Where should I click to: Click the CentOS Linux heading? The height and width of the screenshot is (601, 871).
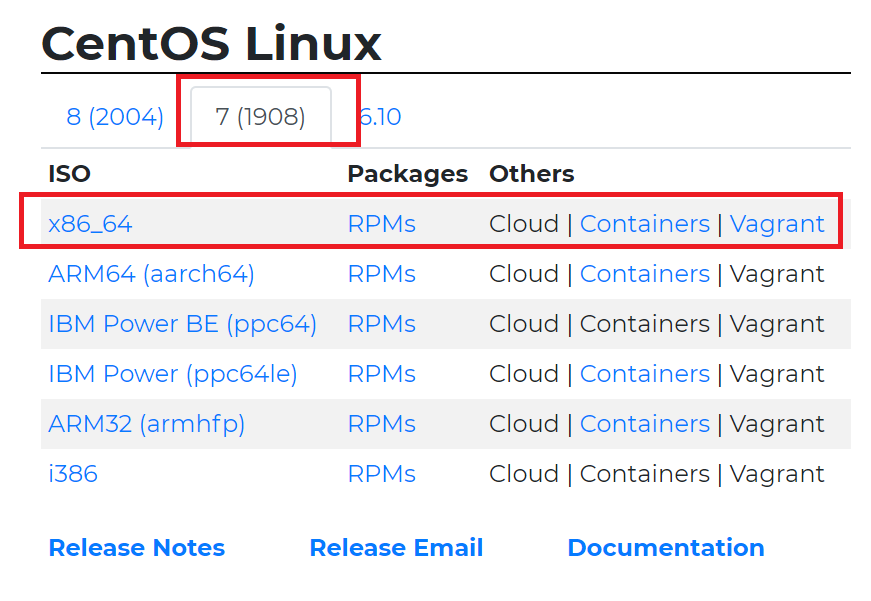click(211, 43)
